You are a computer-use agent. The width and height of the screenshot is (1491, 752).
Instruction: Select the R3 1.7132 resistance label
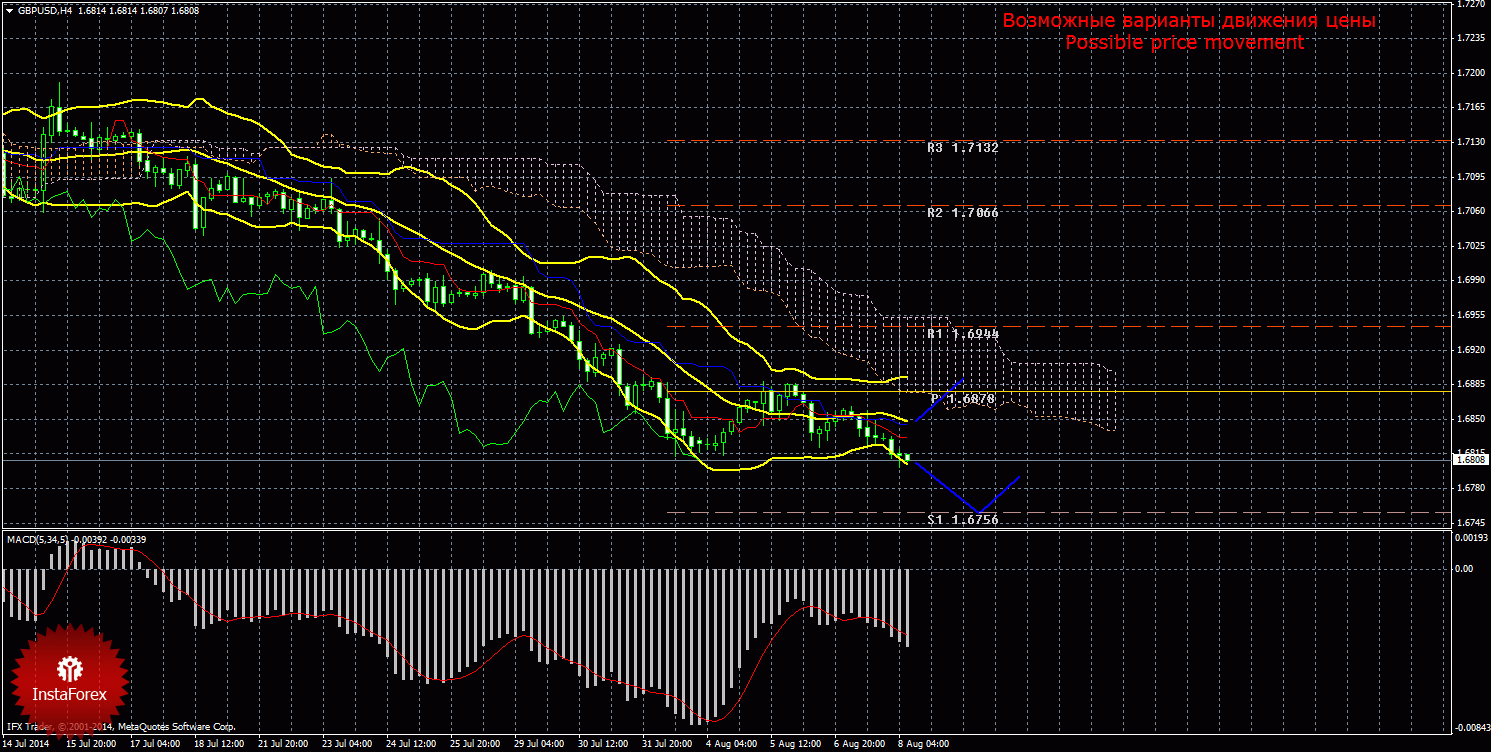pos(963,147)
